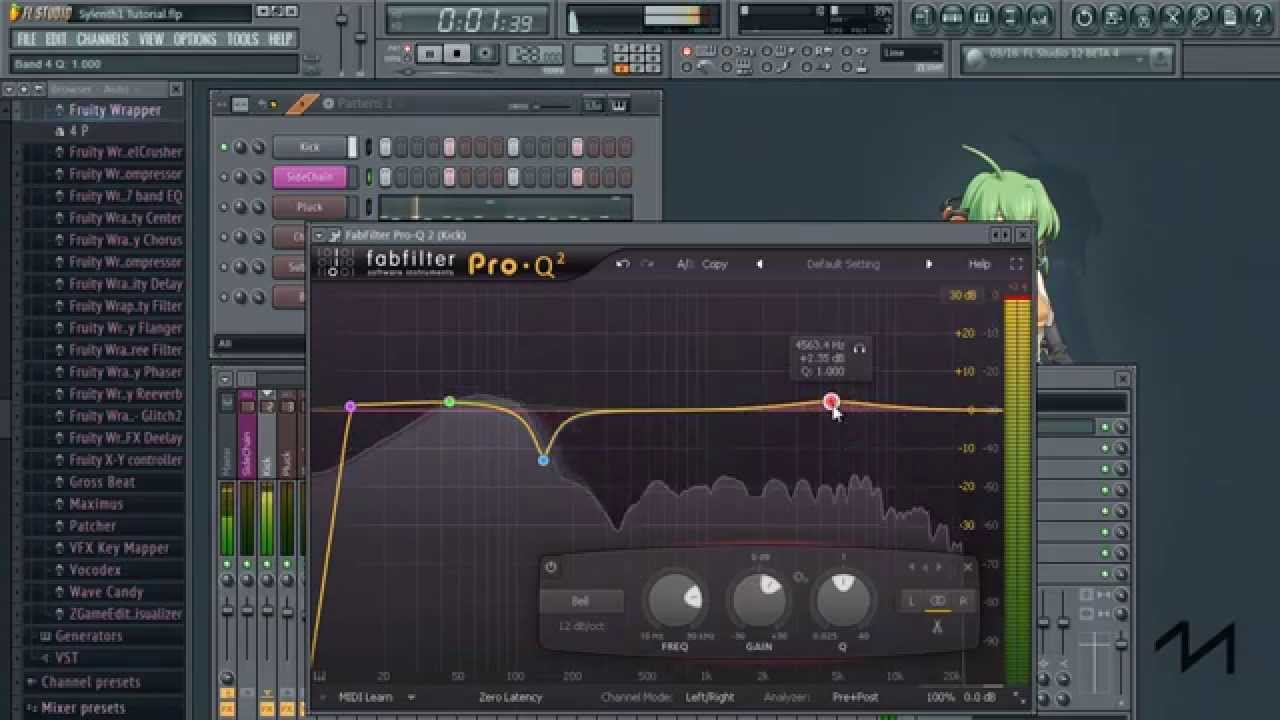The image size is (1280, 720).
Task: Toggle the Pluck channel mute LED
Action: [x=224, y=207]
